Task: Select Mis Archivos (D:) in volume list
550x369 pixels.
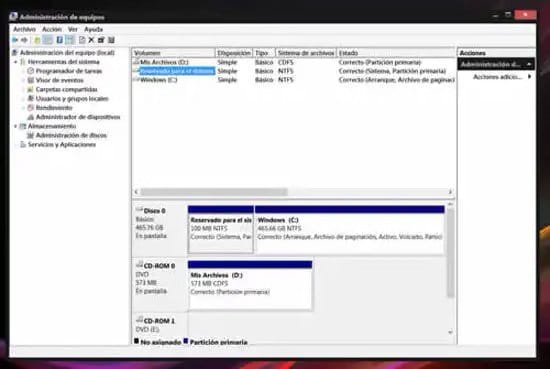Action: (164, 62)
